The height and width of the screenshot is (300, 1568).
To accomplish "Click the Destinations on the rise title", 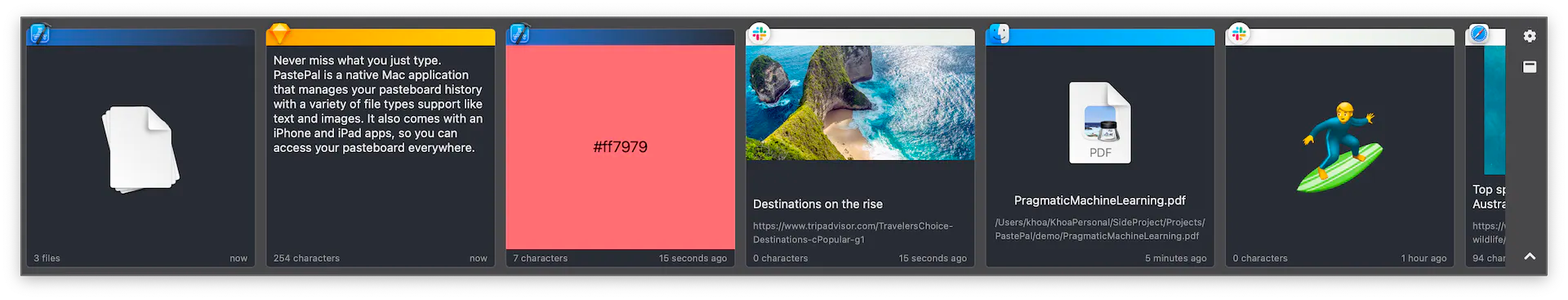I will 817,204.
